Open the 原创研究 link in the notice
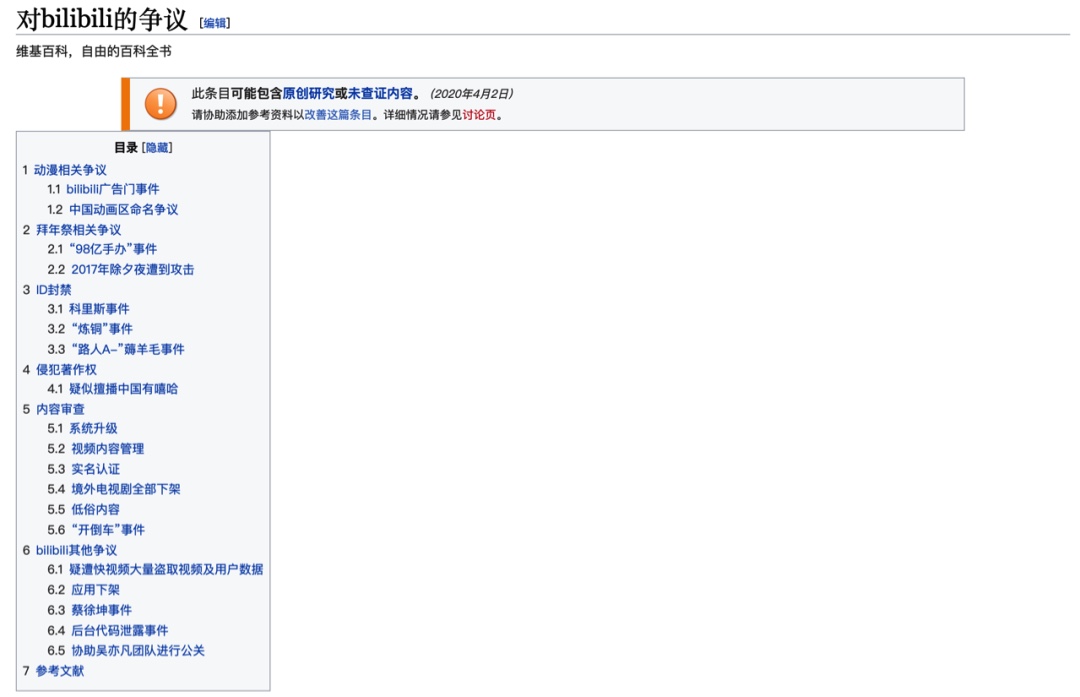The height and width of the screenshot is (697, 1080). pyautogui.click(x=309, y=94)
